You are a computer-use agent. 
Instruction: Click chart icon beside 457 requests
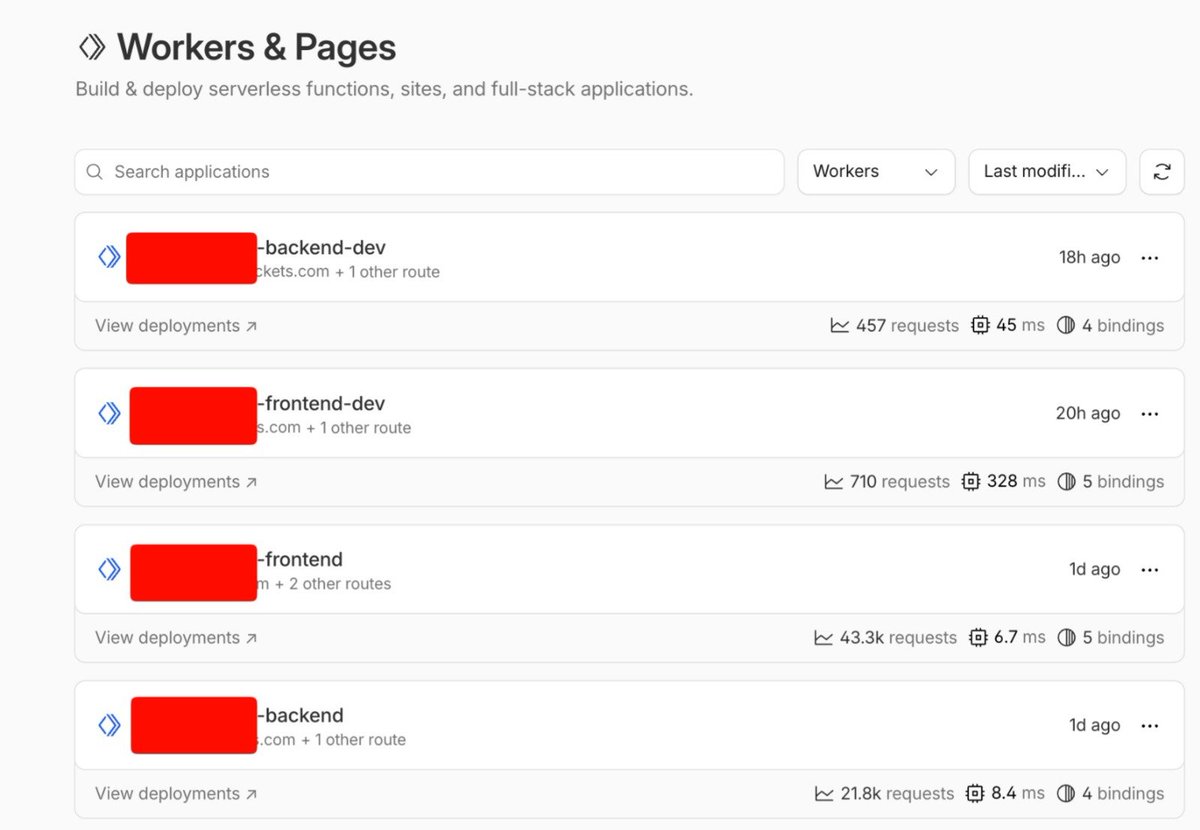[840, 325]
